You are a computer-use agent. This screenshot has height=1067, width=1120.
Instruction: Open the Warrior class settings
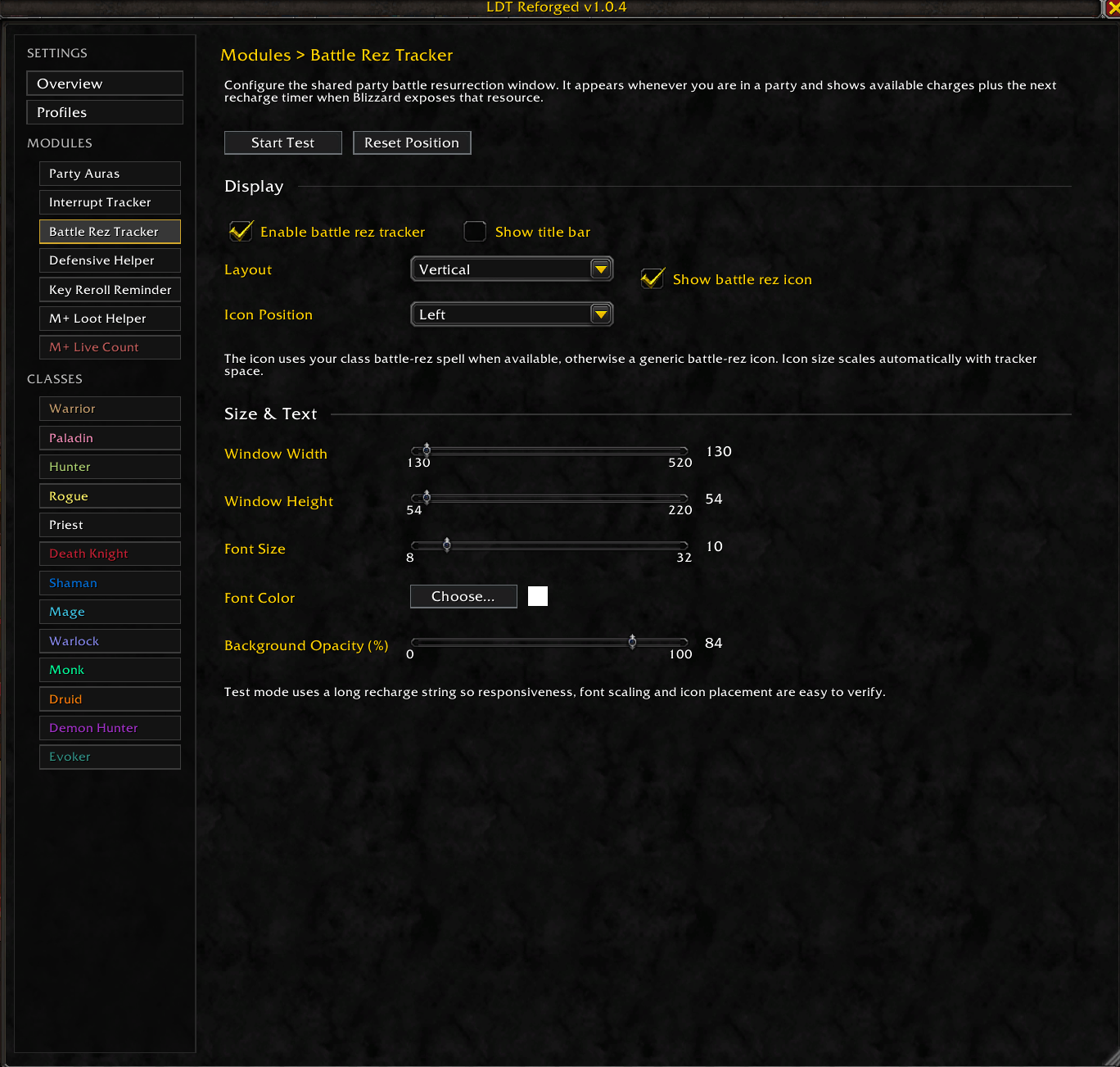(110, 409)
